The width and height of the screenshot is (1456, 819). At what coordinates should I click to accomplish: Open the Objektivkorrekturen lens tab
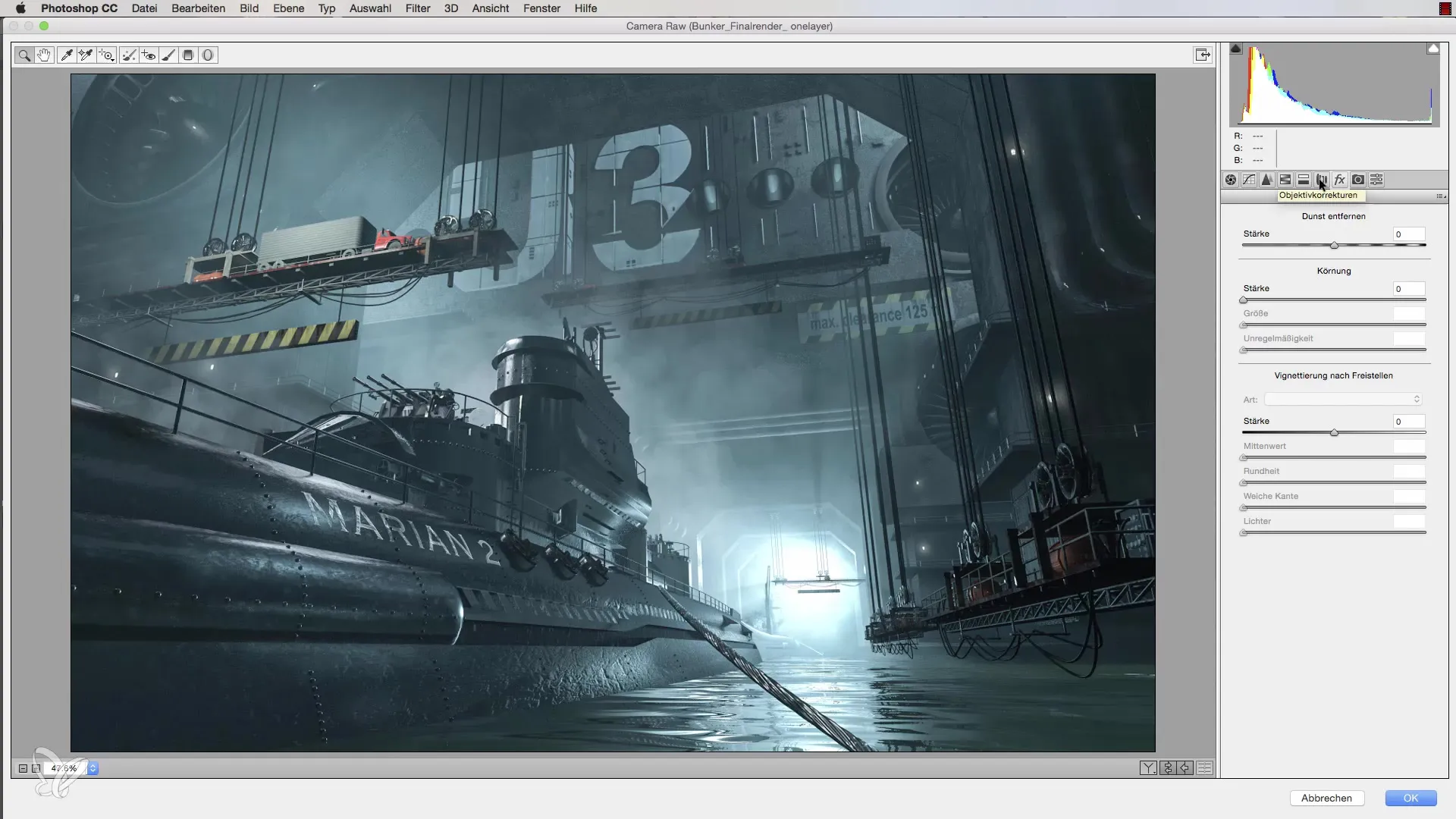[x=1322, y=180]
